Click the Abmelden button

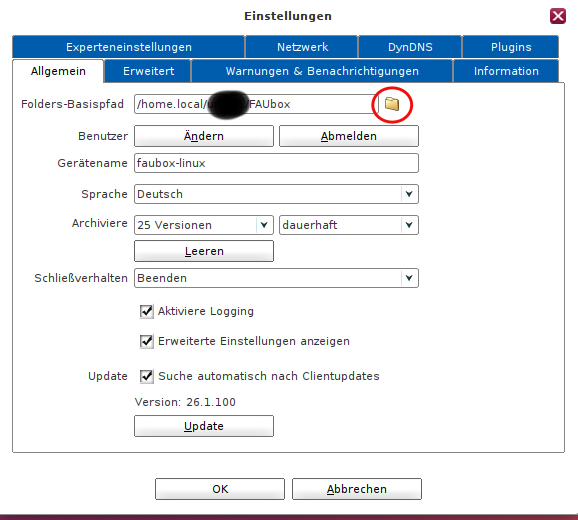[349, 136]
